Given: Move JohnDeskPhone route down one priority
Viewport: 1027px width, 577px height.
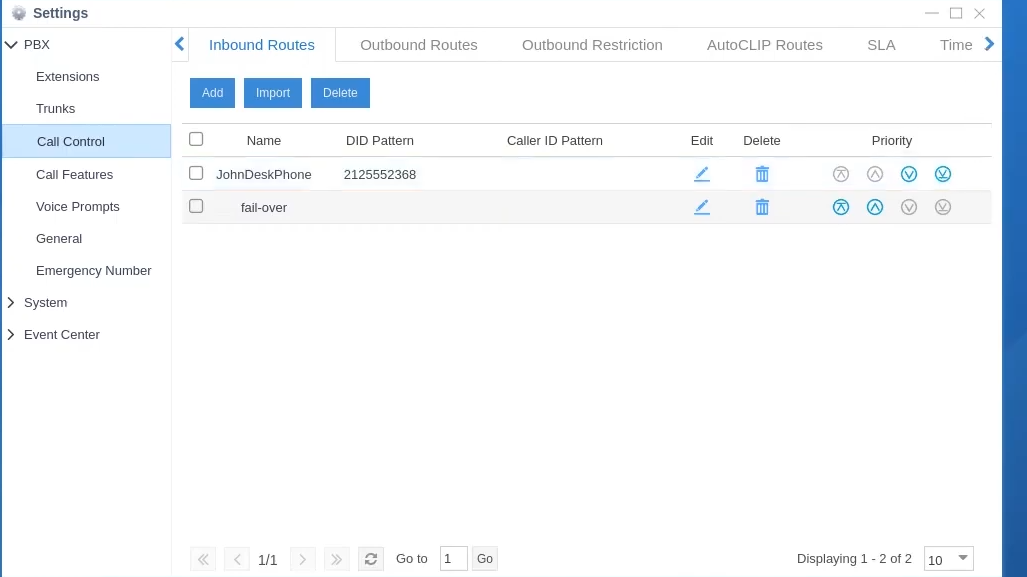Looking at the screenshot, I should pyautogui.click(x=909, y=174).
